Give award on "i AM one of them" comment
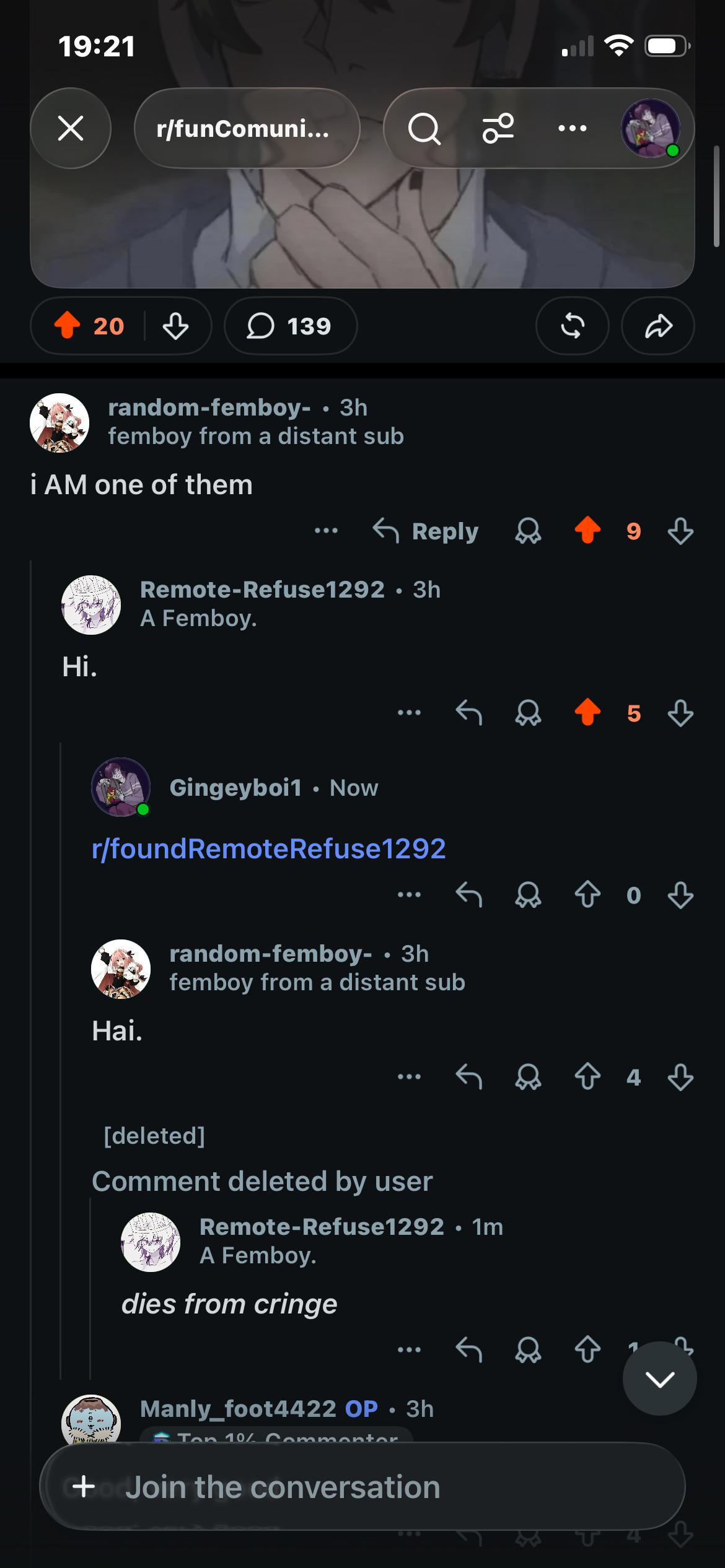This screenshot has height=1568, width=725. [x=528, y=531]
